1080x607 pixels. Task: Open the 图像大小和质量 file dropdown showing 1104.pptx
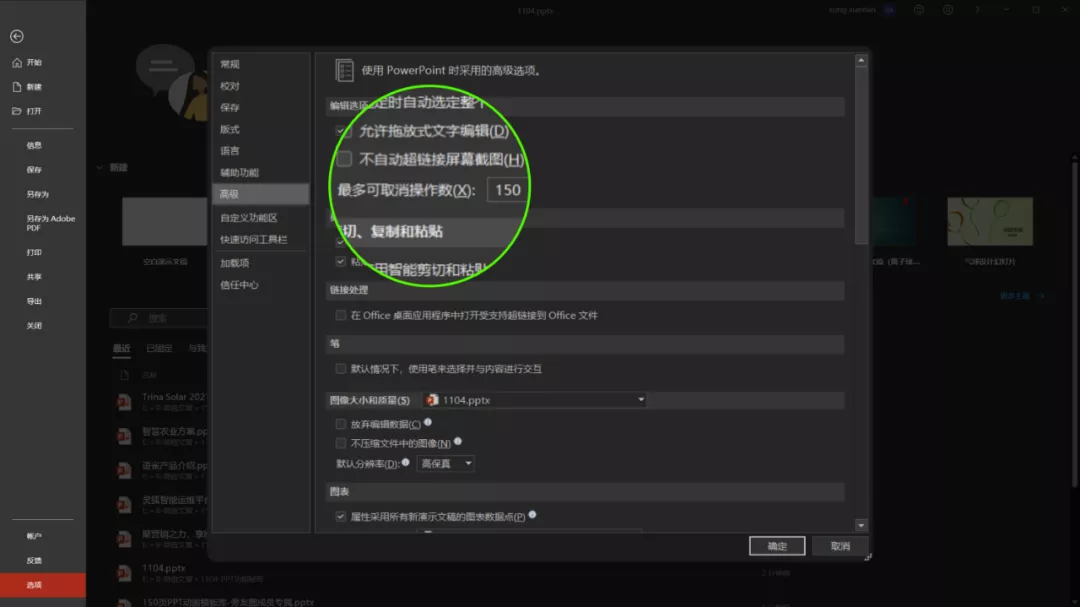(534, 400)
